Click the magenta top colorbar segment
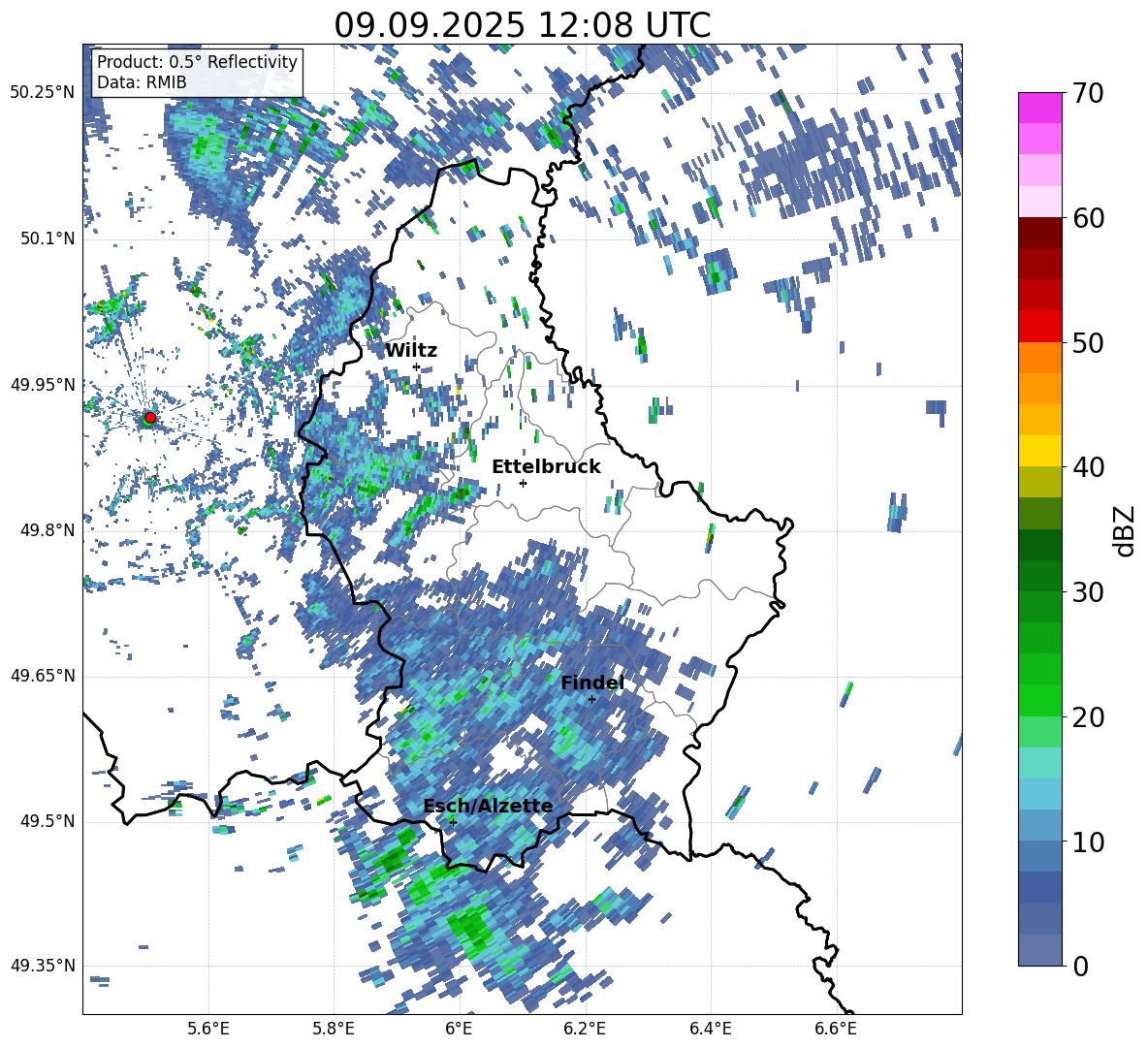 1039,108
